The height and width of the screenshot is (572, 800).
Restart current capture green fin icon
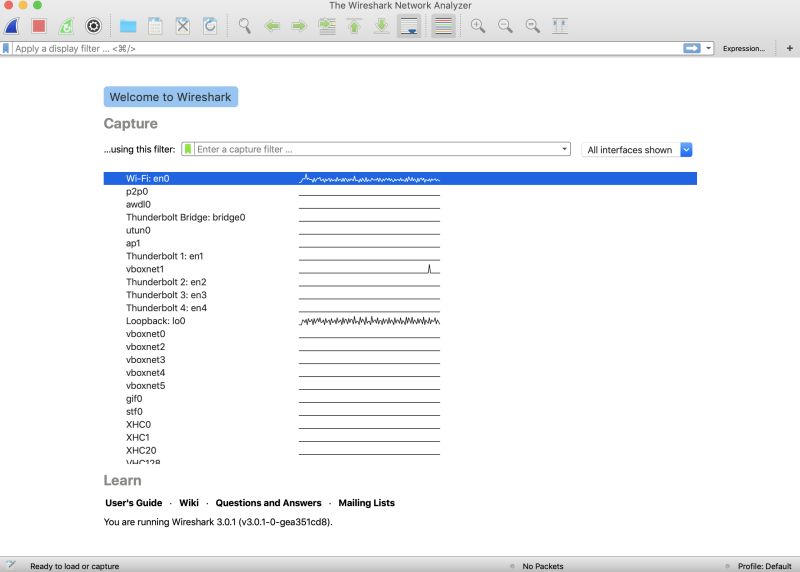point(66,26)
